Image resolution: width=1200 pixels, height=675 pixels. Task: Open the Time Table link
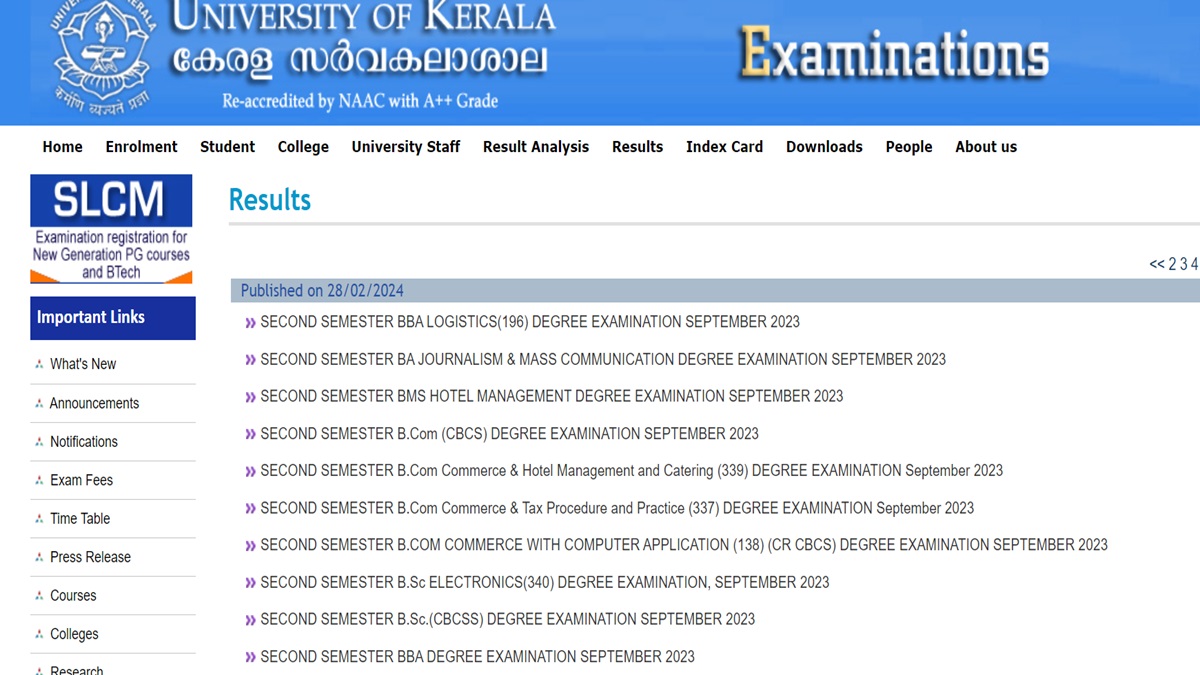(80, 518)
